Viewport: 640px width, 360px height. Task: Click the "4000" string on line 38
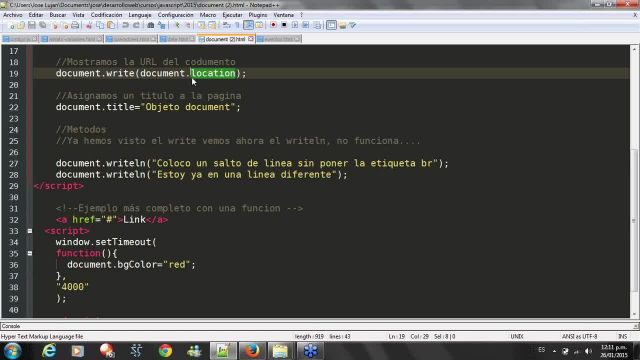[x=72, y=287]
